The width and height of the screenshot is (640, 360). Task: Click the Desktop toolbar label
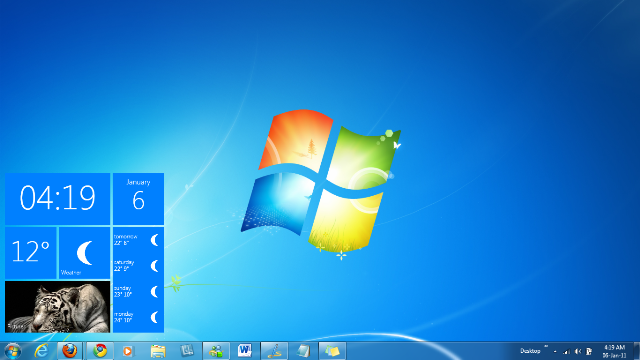click(530, 351)
